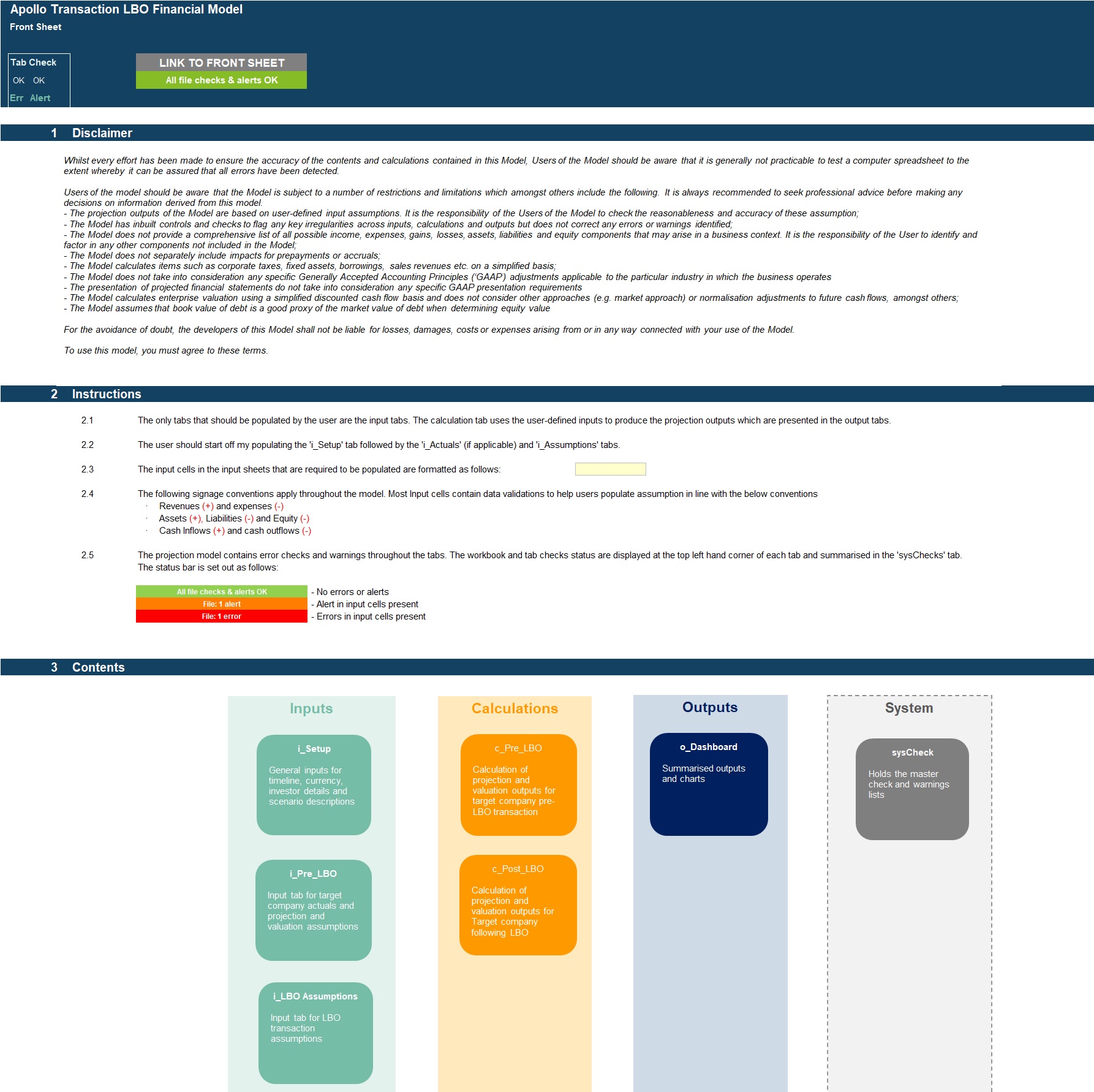Select the pale yellow sample input cell

(x=610, y=469)
